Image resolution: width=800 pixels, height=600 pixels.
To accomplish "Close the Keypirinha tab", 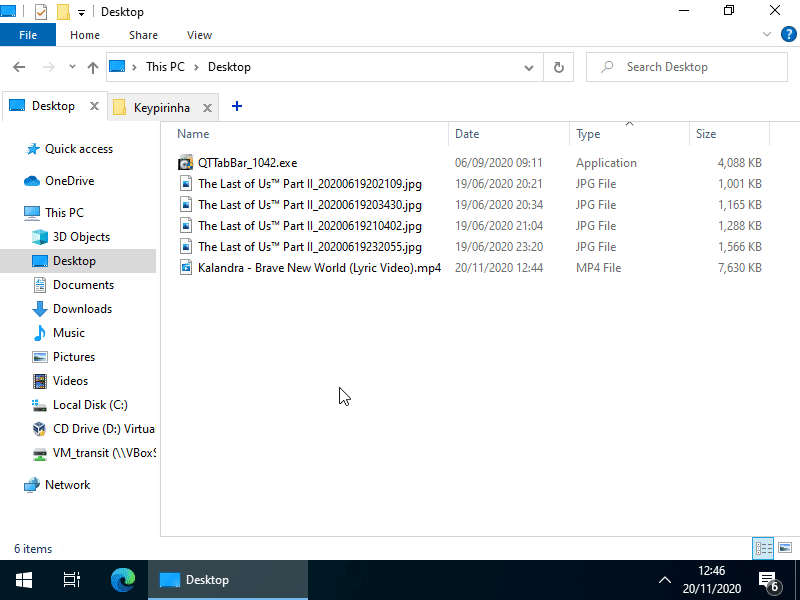I will click(x=207, y=108).
